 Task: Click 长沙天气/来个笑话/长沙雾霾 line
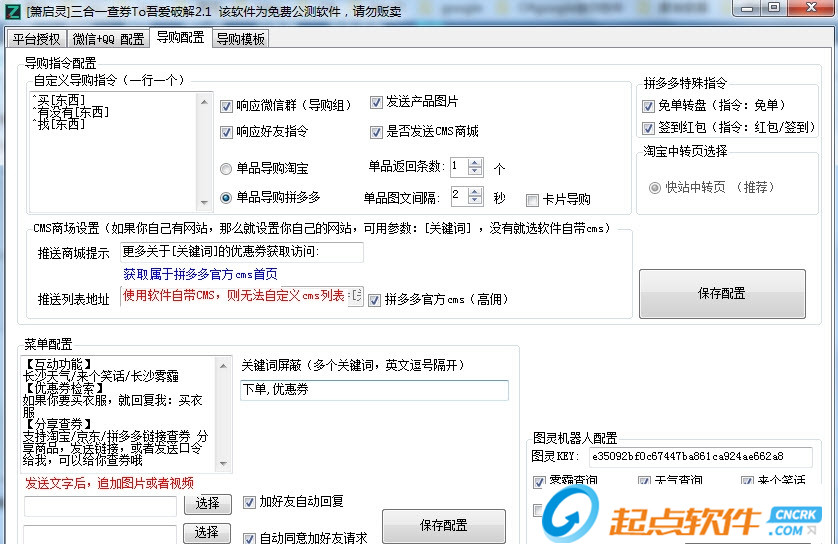(100, 376)
